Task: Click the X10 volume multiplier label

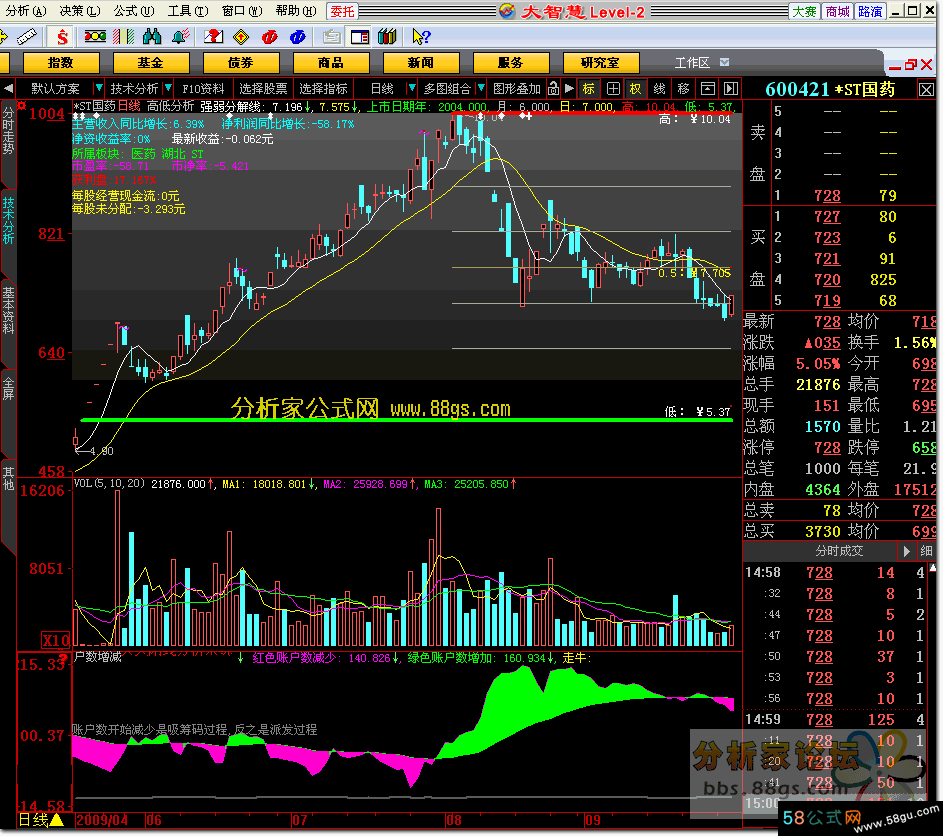Action: click(55, 640)
